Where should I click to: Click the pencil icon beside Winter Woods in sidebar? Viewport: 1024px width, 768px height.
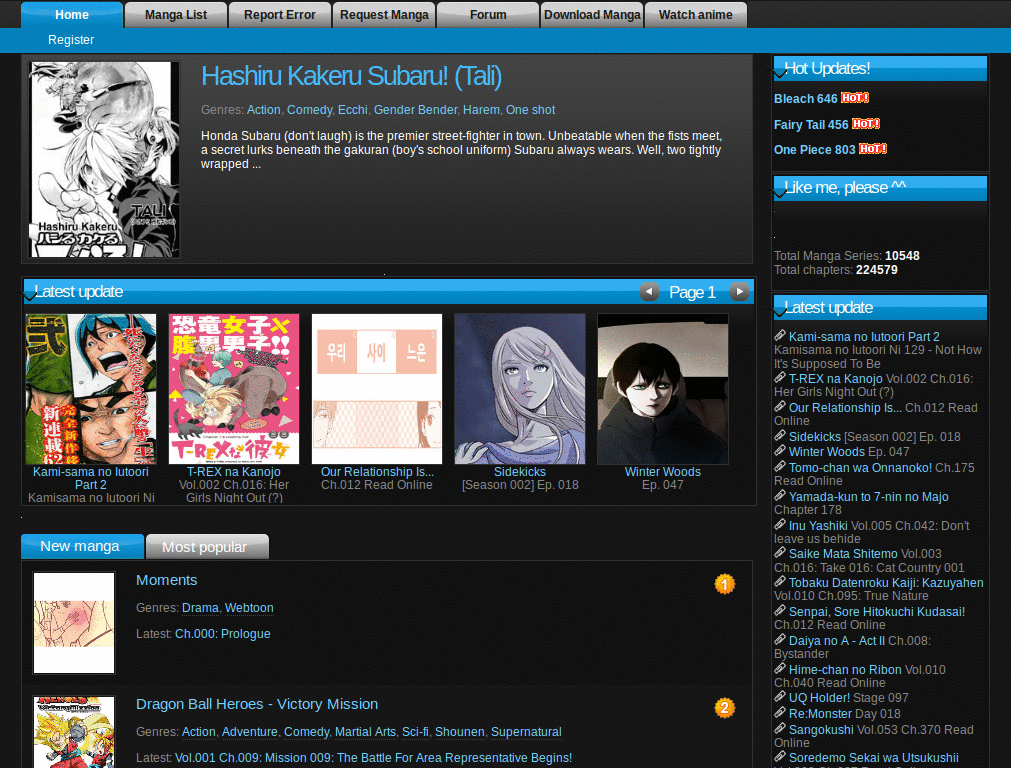[x=780, y=451]
